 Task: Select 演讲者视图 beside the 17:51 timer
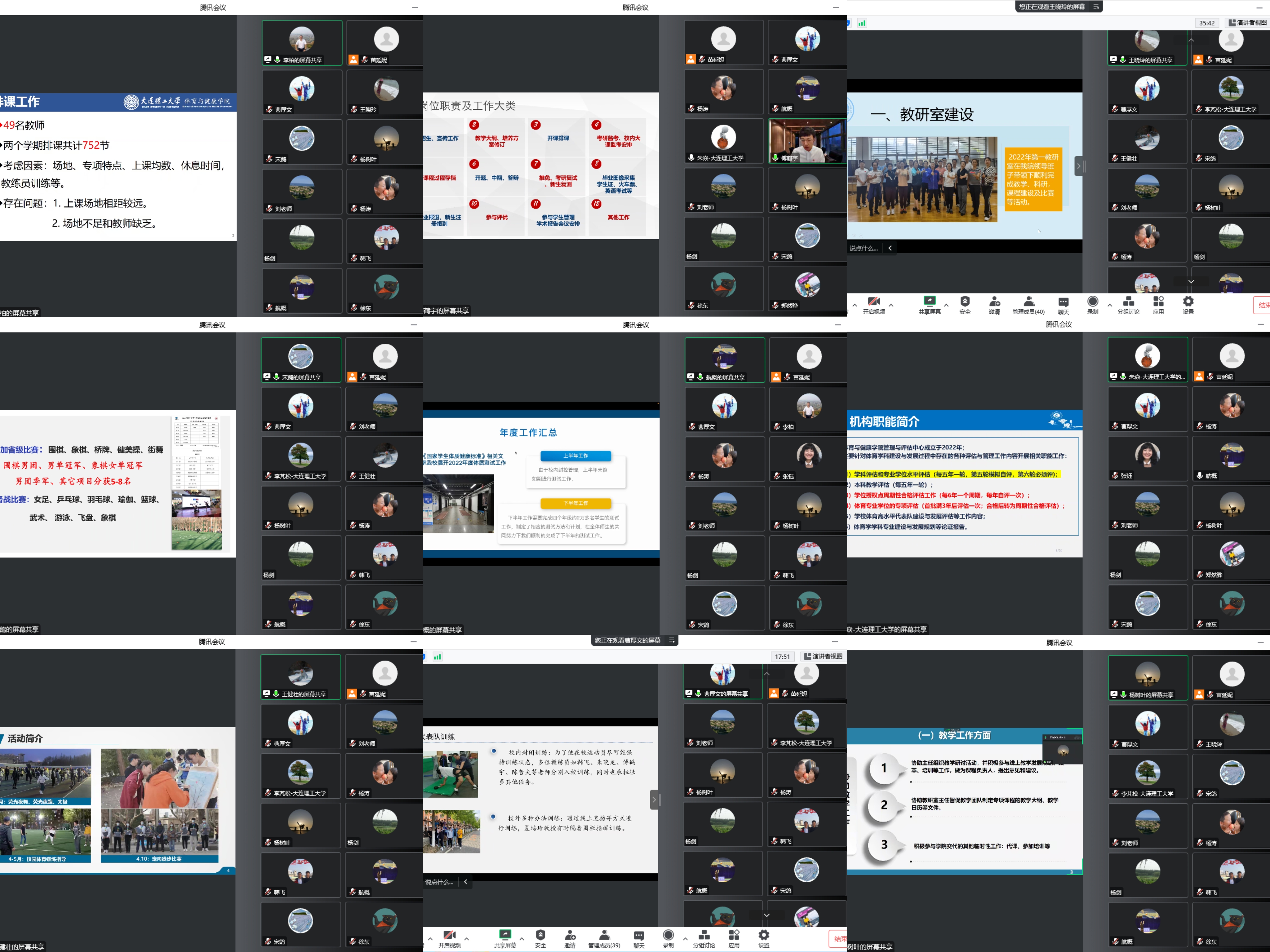coord(823,656)
